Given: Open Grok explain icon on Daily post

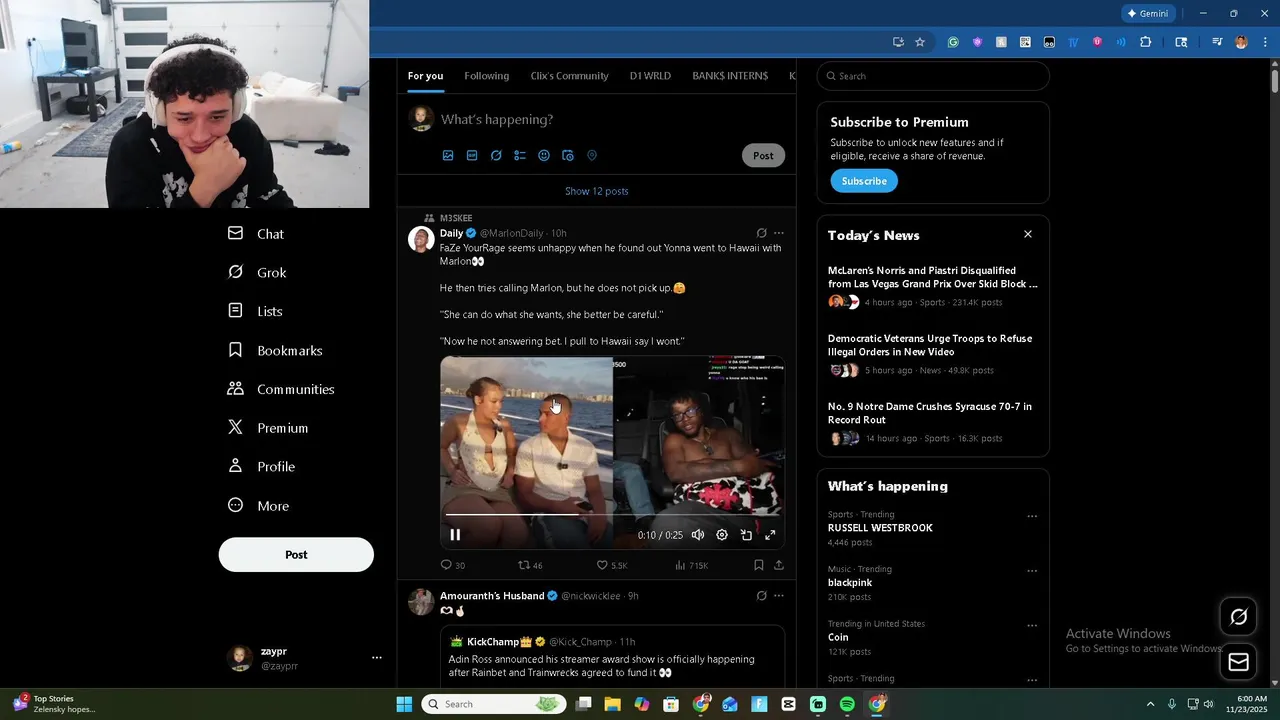Looking at the screenshot, I should click(761, 233).
